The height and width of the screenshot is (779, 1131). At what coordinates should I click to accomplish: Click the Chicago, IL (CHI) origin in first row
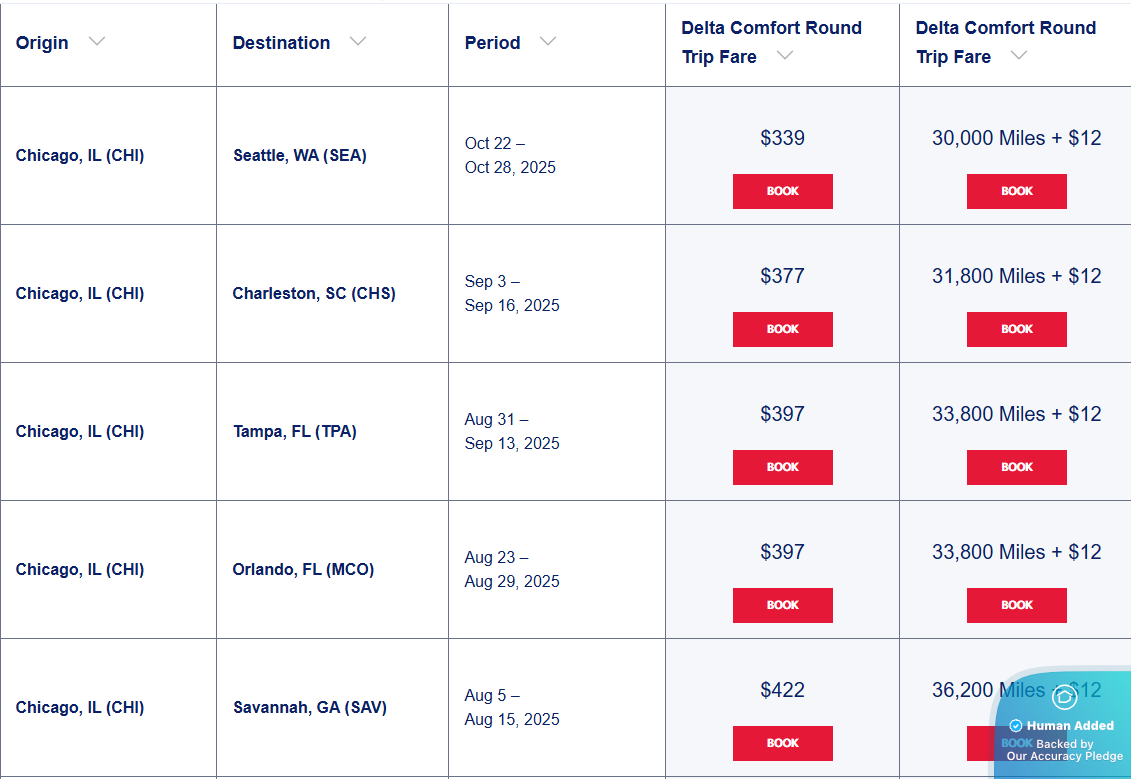coord(79,156)
